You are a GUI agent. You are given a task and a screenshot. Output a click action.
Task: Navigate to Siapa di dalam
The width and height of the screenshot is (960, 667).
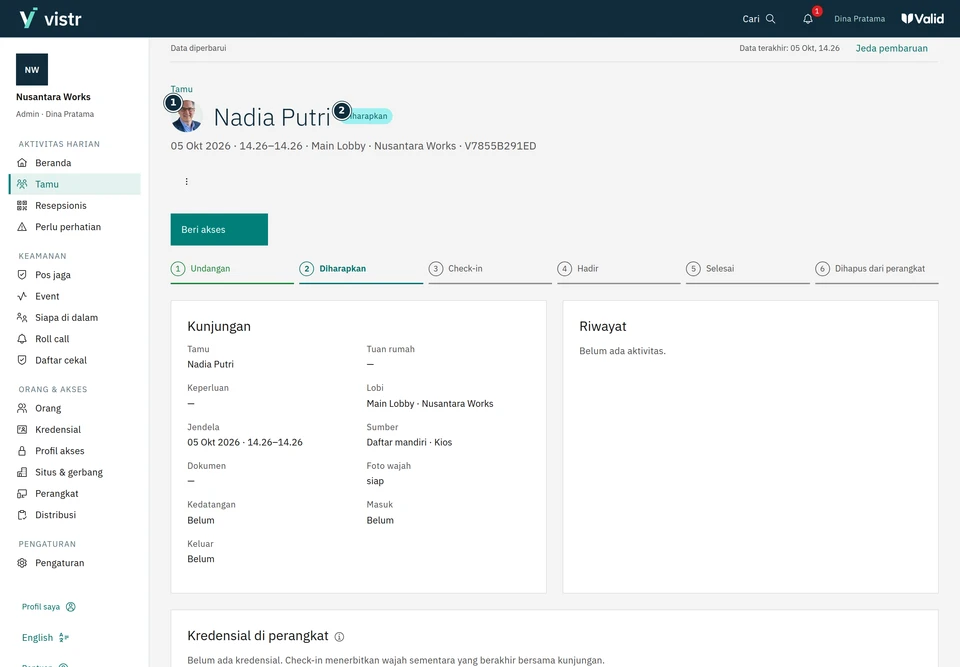(x=75, y=317)
